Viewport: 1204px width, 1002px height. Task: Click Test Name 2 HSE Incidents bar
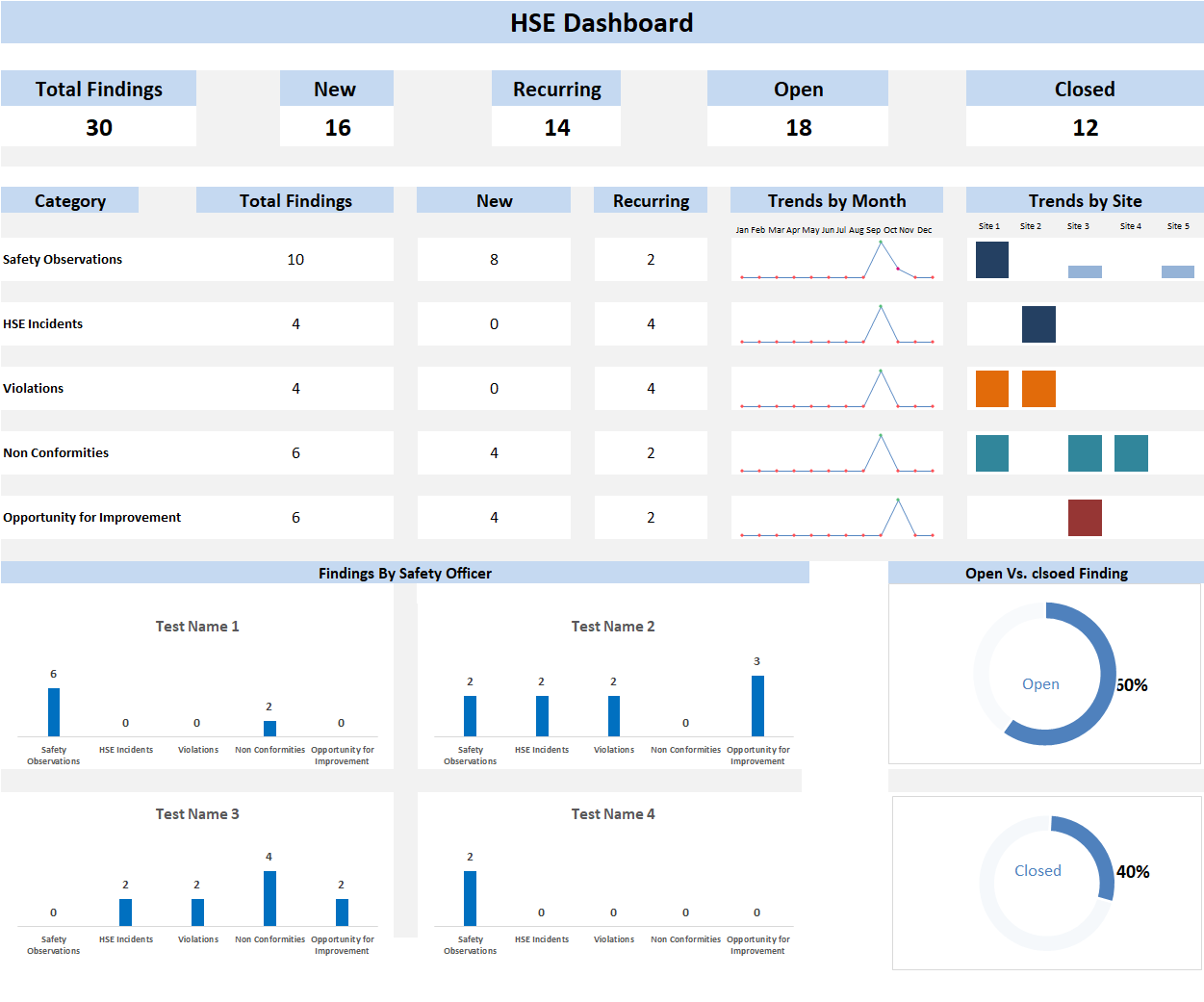pos(542,716)
